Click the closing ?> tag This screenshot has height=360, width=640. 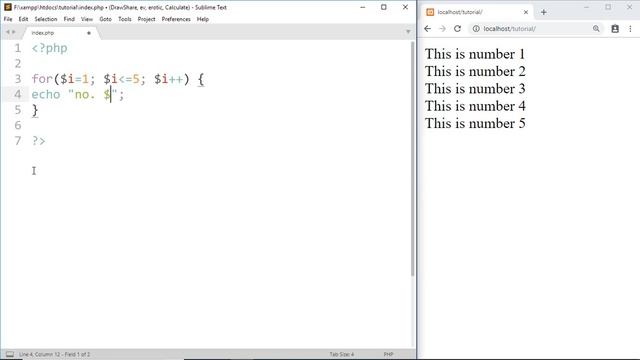[x=38, y=141]
